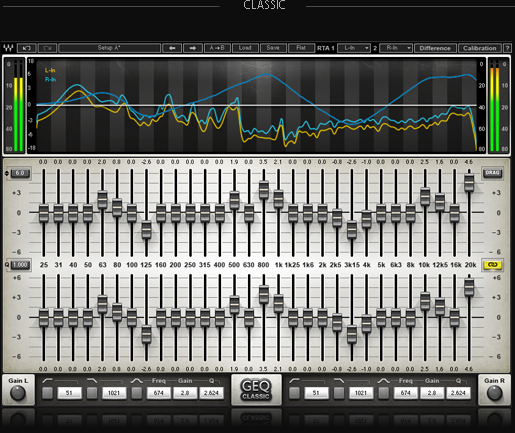The width and height of the screenshot is (515, 433).
Task: Click the lower 800 Hz band fader
Action: point(264,294)
